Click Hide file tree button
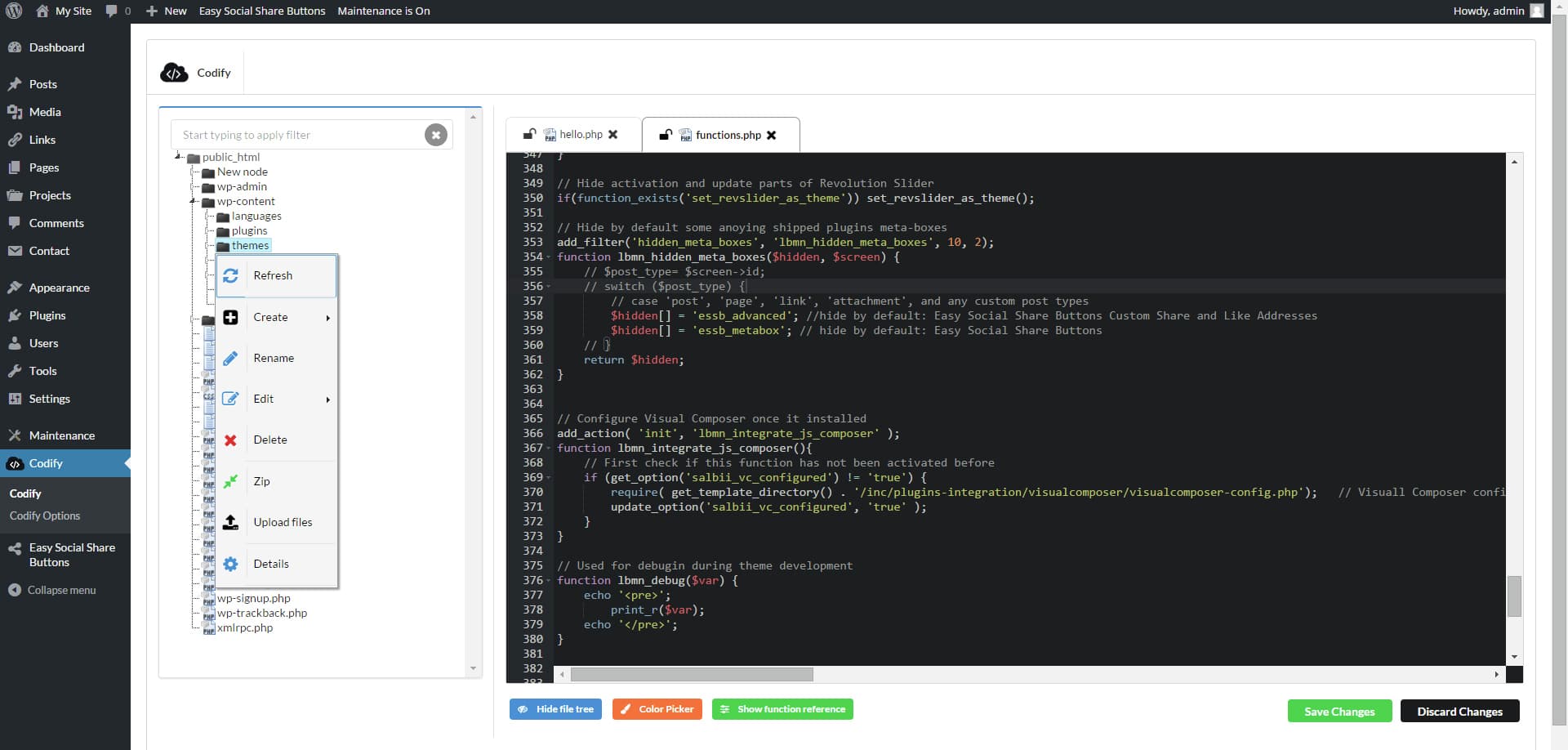 click(x=555, y=709)
